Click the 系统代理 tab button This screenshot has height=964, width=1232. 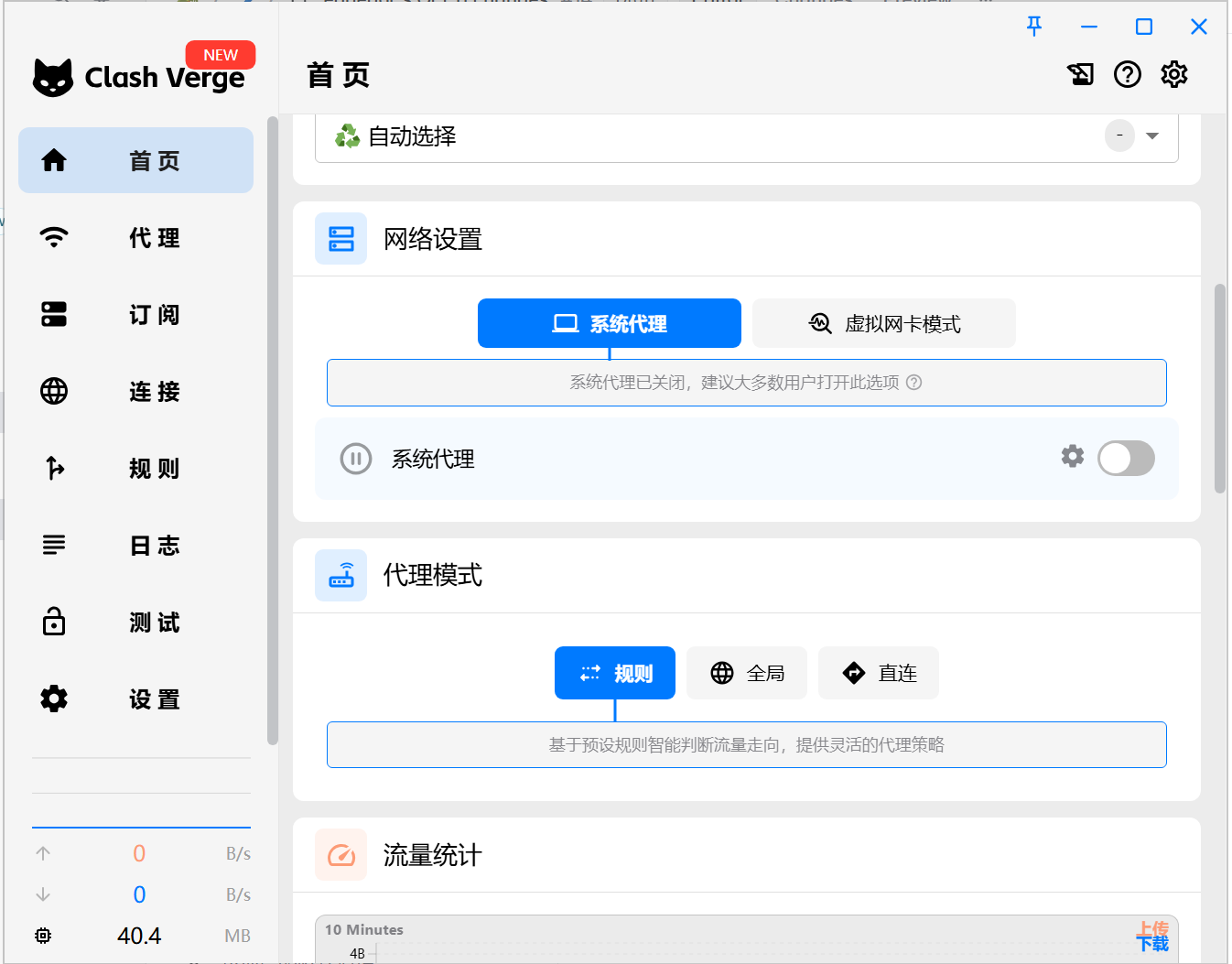click(x=610, y=323)
